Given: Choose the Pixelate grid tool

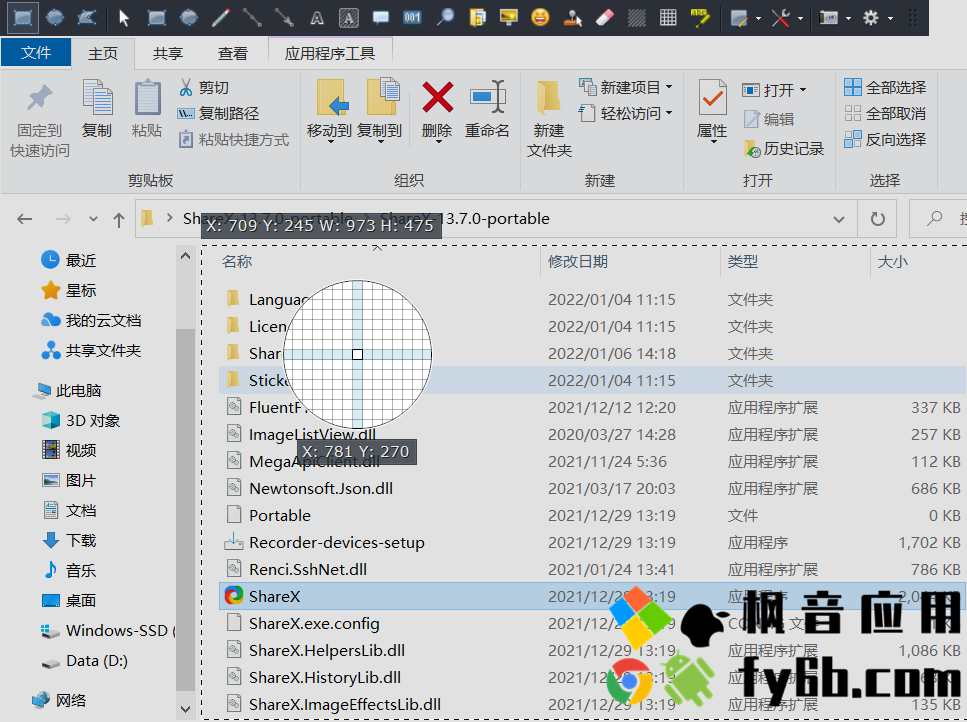Looking at the screenshot, I should [x=668, y=18].
